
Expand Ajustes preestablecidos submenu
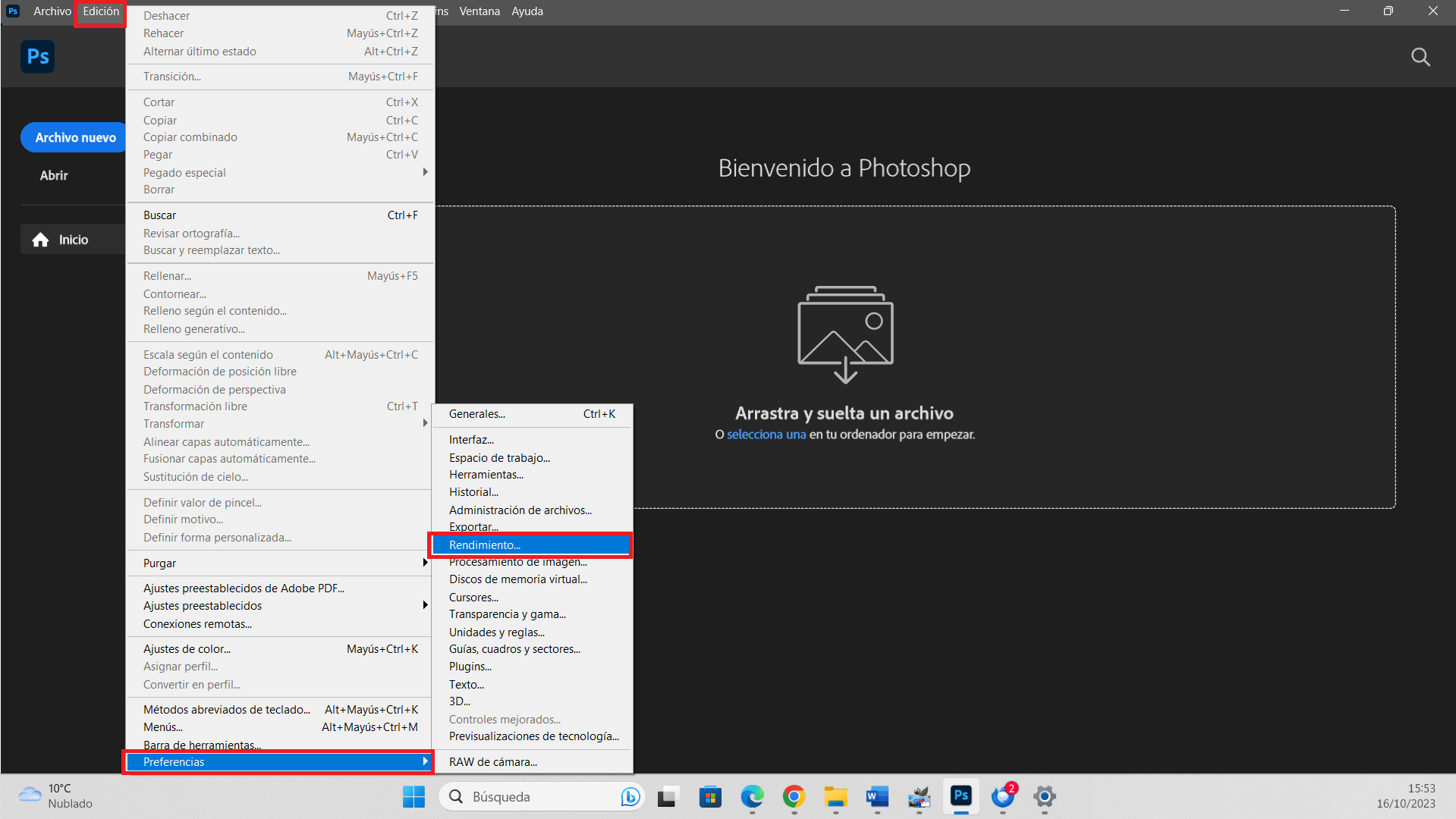point(280,606)
